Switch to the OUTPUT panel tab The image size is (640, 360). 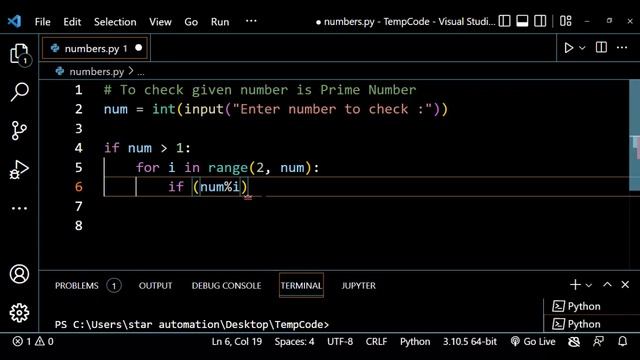point(155,286)
